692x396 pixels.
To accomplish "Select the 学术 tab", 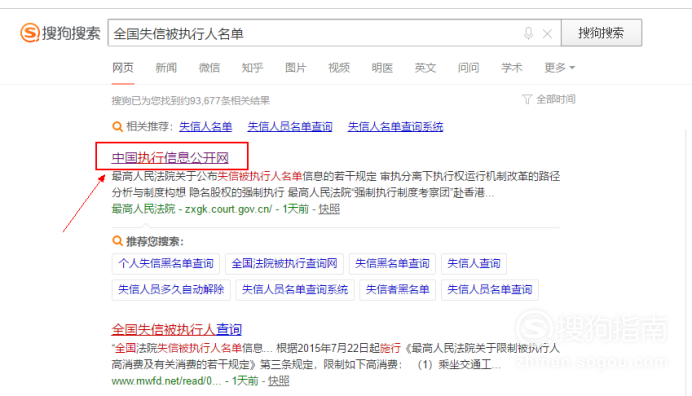I will (x=512, y=68).
